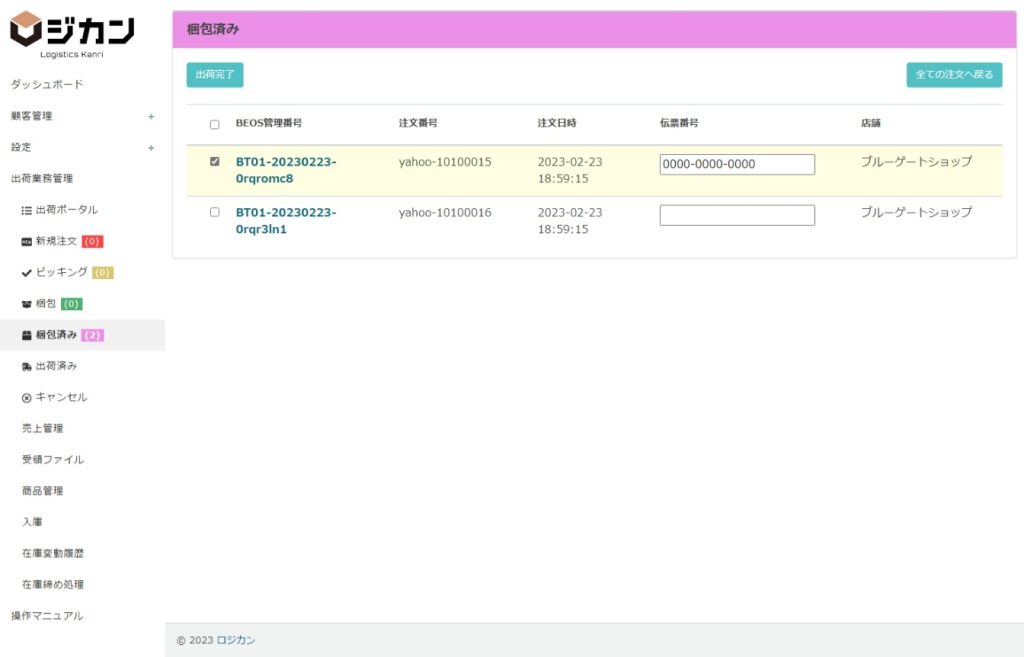The height and width of the screenshot is (657, 1024).
Task: Uncheck the yahoo-10100015 order checkbox
Action: (x=214, y=161)
